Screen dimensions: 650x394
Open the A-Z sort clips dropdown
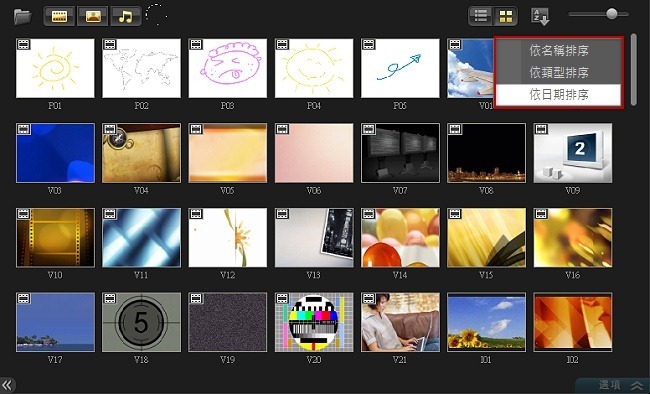pyautogui.click(x=540, y=17)
